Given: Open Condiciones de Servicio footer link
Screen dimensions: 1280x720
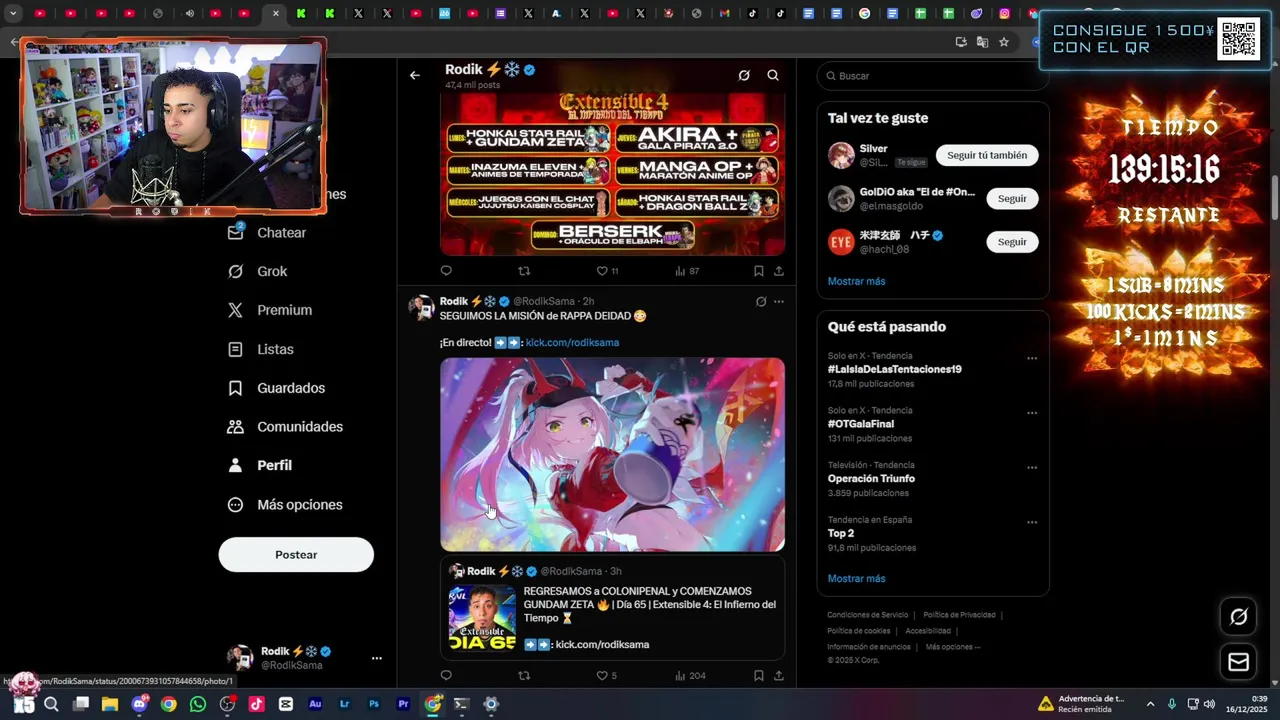Looking at the screenshot, I should [867, 615].
